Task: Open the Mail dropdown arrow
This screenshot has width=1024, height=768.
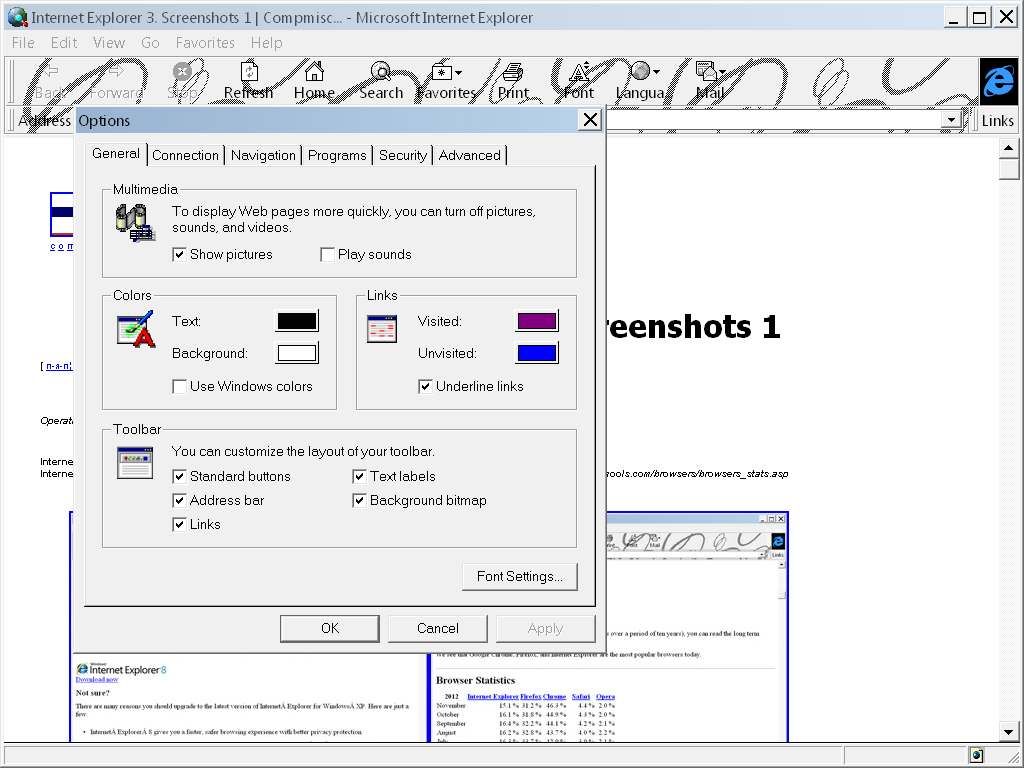Action: pos(723,72)
